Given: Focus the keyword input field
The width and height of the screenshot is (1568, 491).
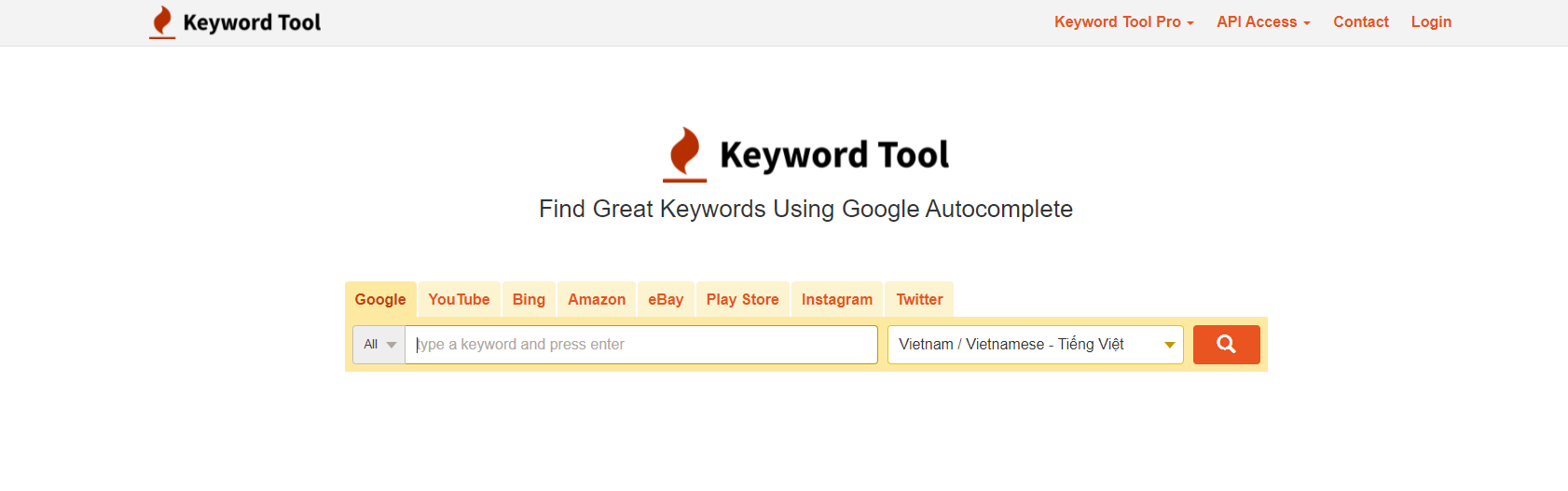Looking at the screenshot, I should (x=641, y=345).
